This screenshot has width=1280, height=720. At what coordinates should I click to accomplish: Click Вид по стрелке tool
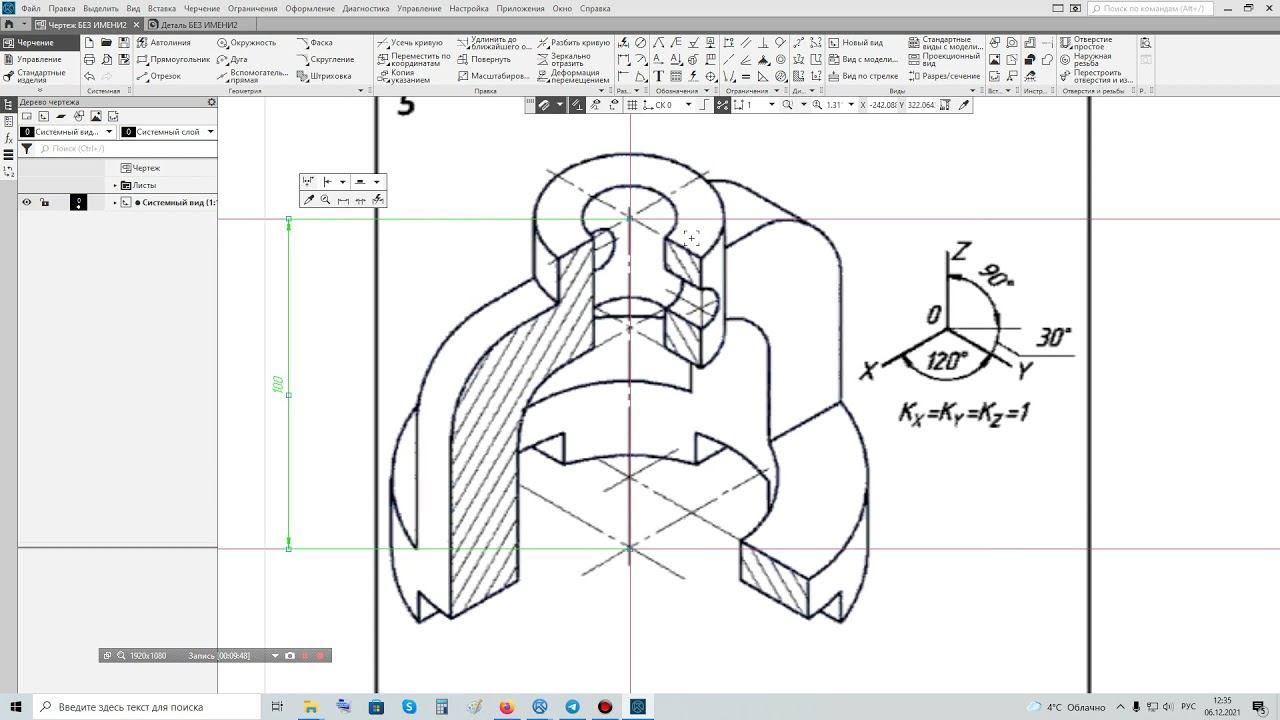(x=863, y=76)
